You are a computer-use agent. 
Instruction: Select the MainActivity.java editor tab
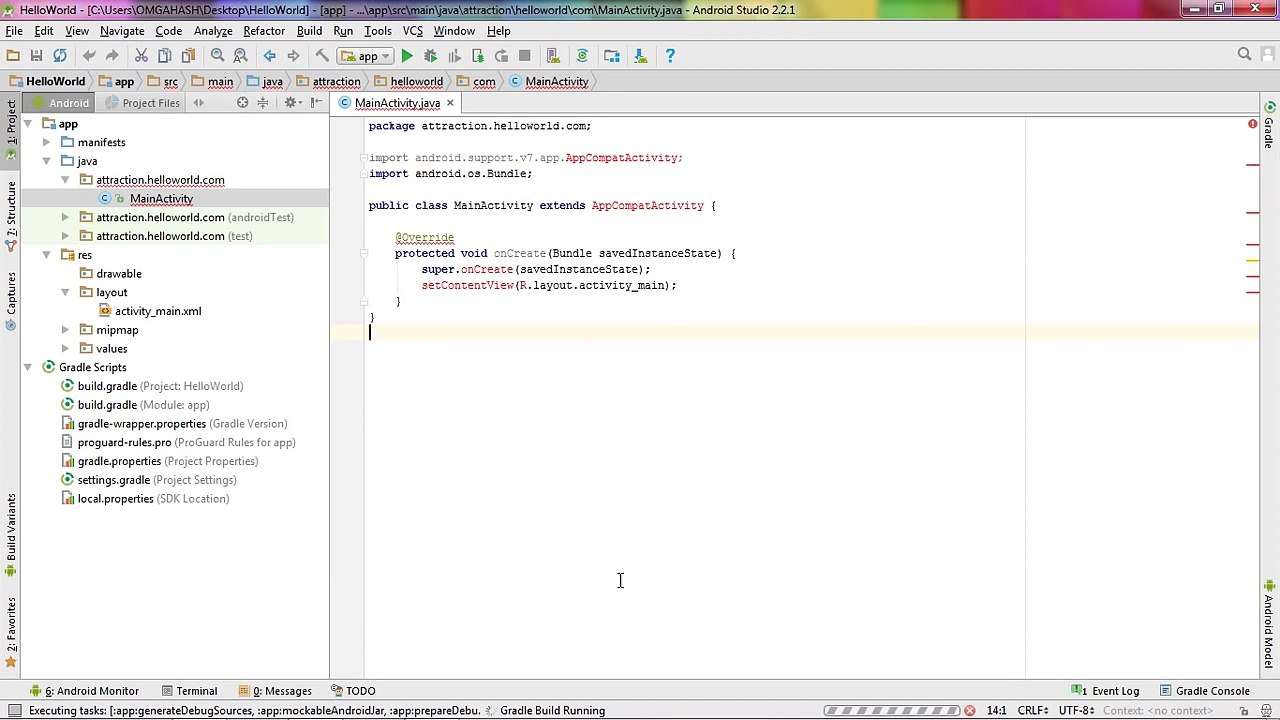pos(397,103)
